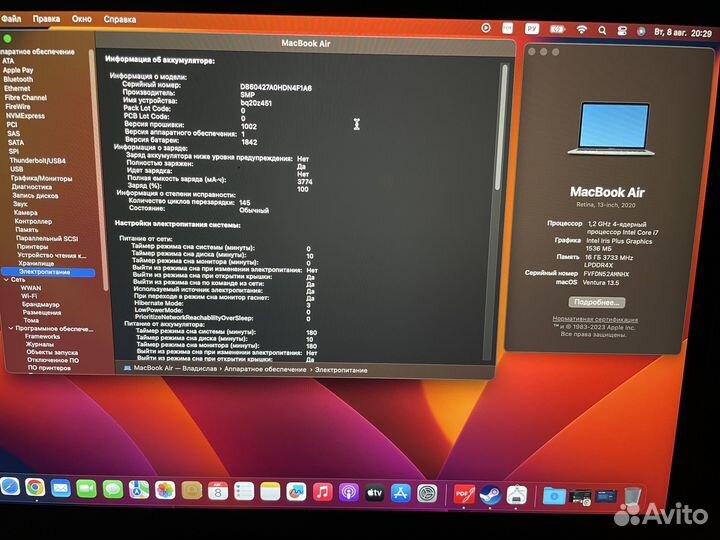The width and height of the screenshot is (720, 540).
Task: Select Thunderbolt/USB4 in sidebar
Action: 38,161
